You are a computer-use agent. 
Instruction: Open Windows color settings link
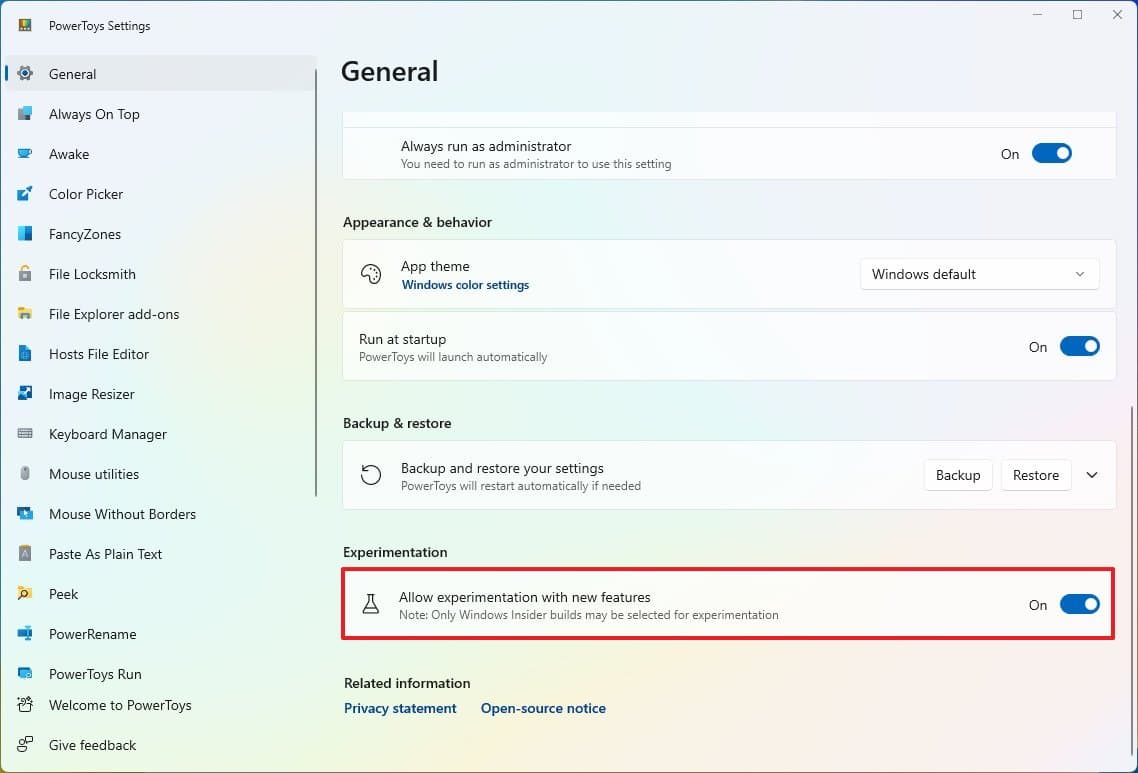coord(465,285)
